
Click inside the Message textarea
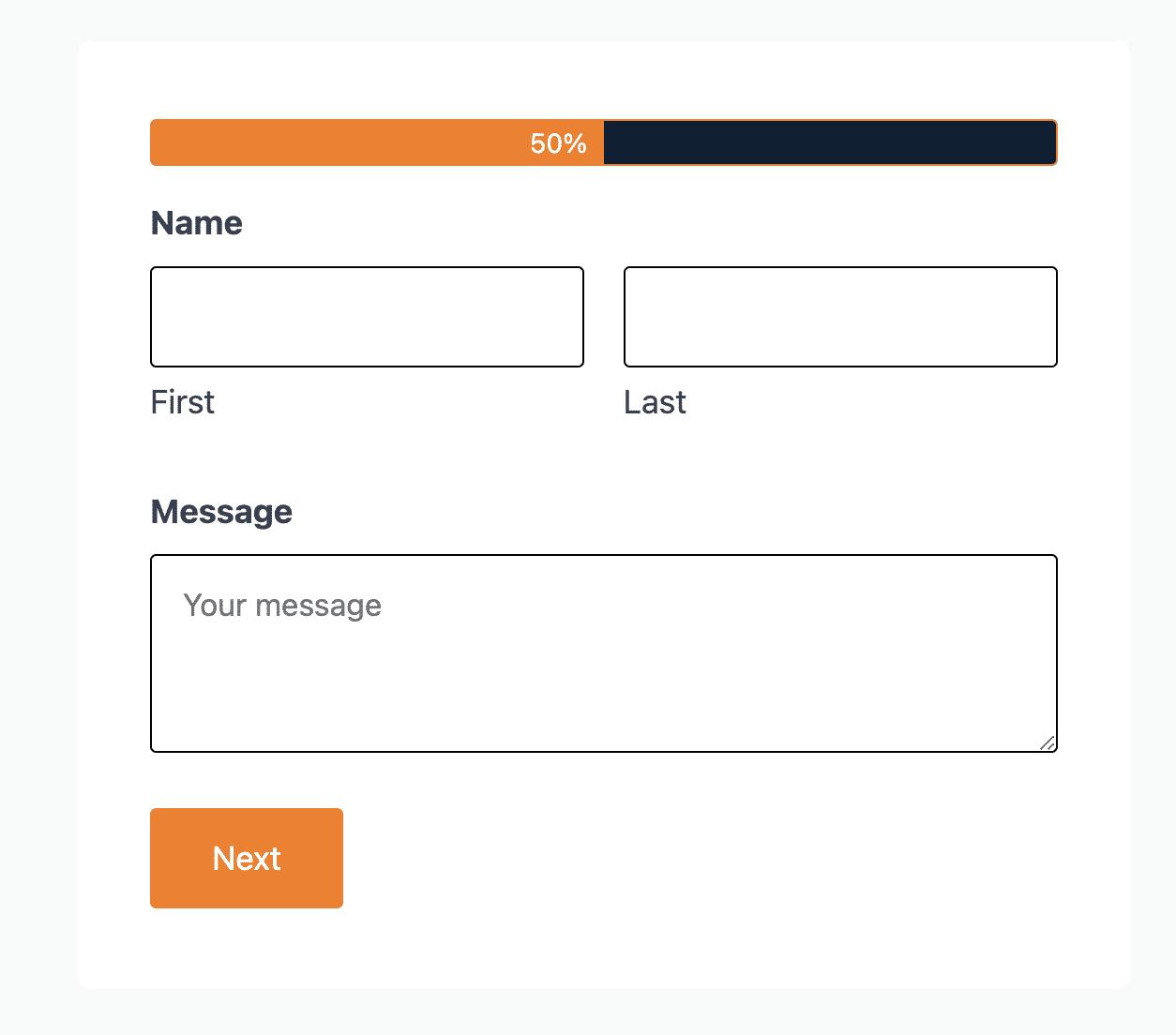[604, 653]
